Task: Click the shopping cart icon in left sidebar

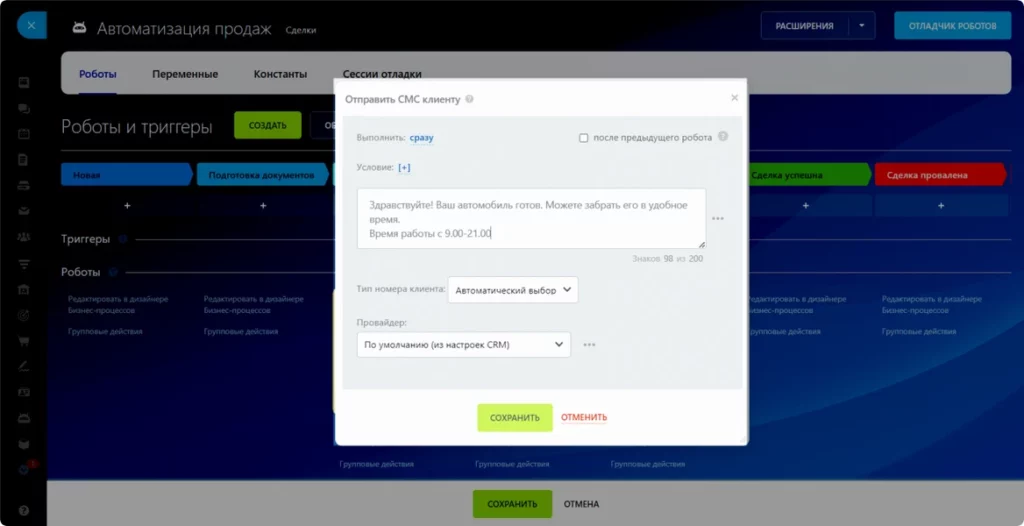Action: (24, 340)
